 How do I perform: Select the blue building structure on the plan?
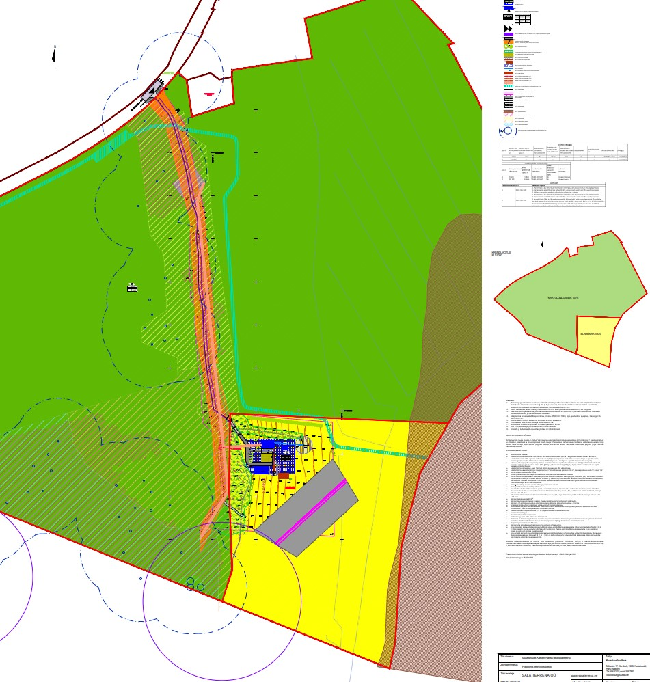click(268, 457)
